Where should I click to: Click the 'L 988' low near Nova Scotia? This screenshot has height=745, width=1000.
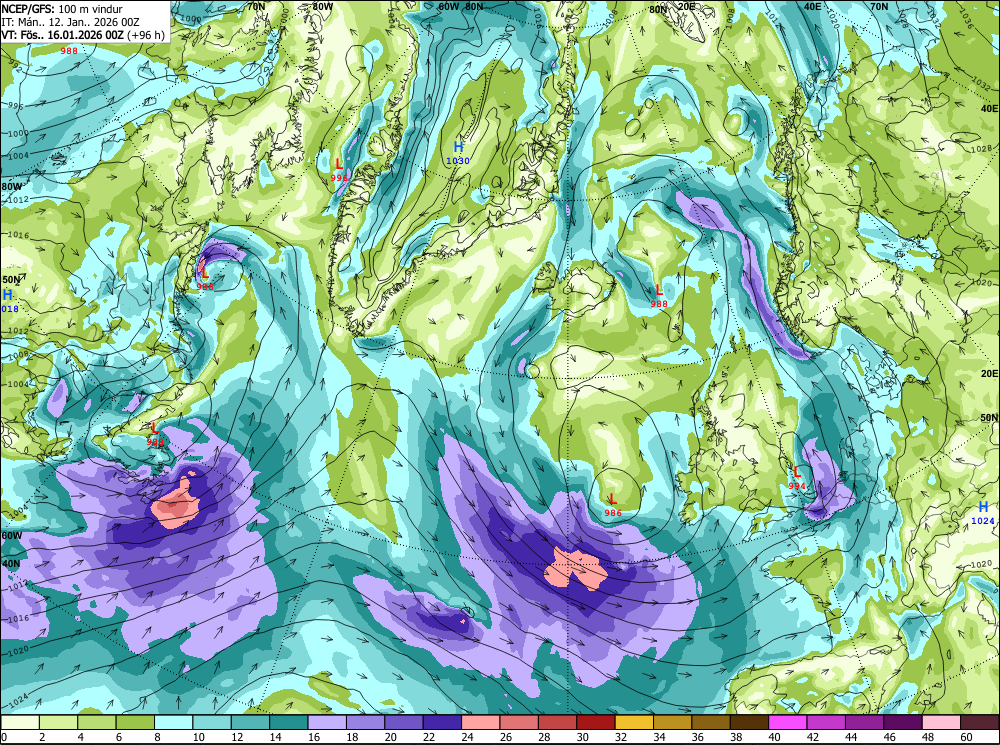coord(154,434)
